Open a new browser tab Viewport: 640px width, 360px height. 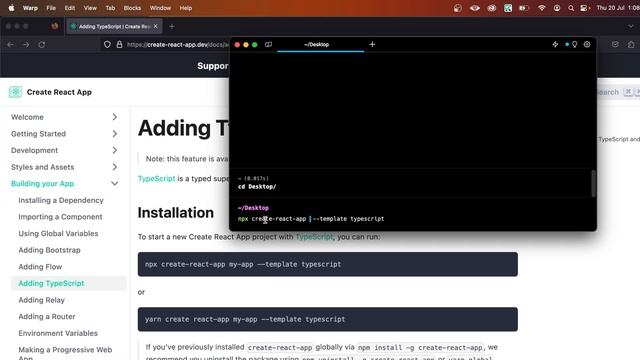pos(172,27)
